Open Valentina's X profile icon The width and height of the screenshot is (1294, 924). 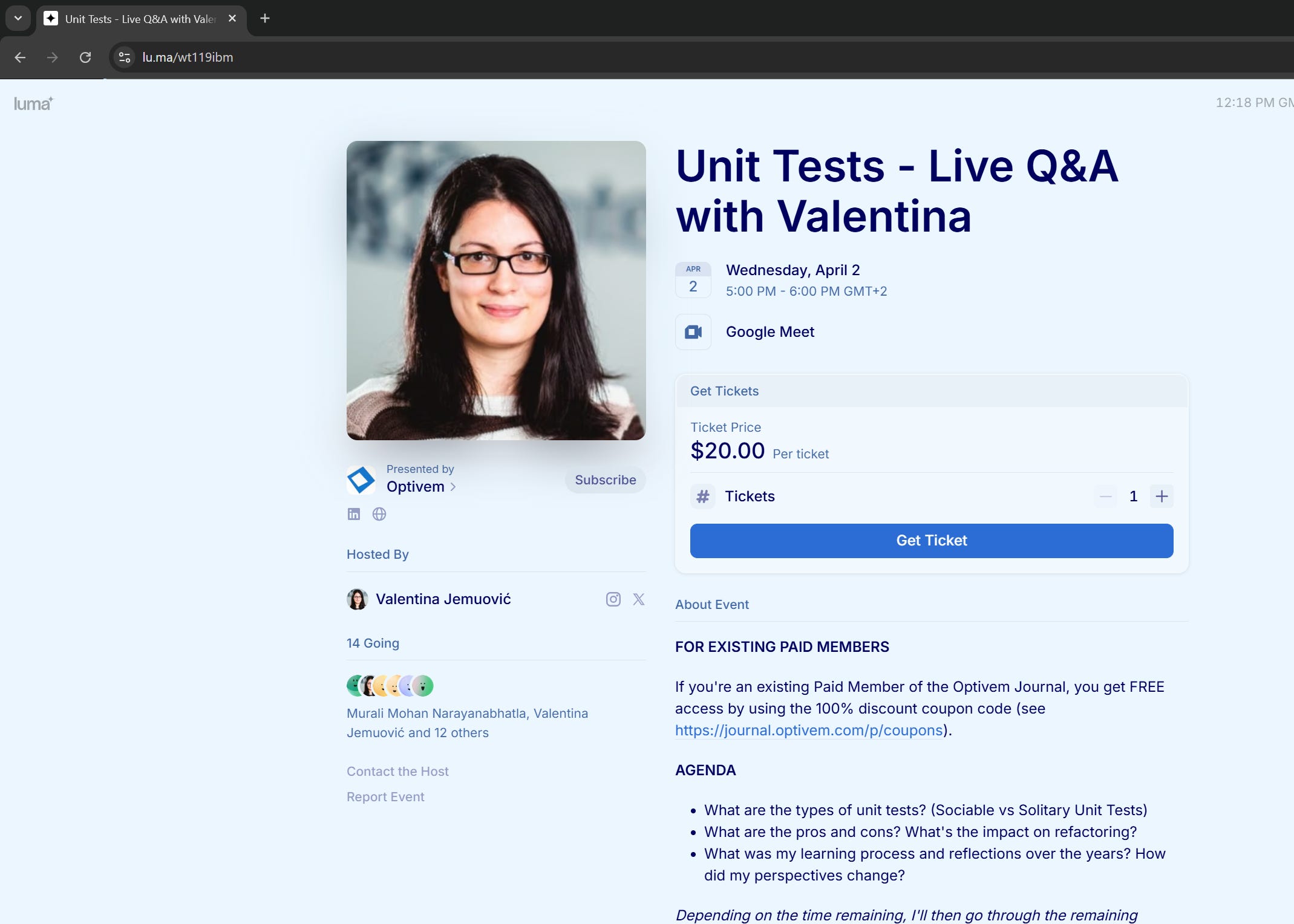point(639,599)
